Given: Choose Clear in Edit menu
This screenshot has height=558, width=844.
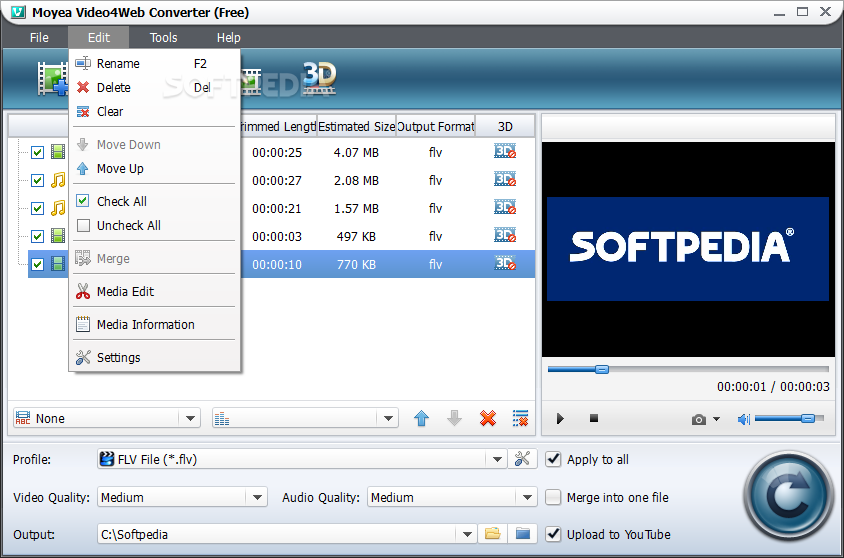Looking at the screenshot, I should (154, 111).
